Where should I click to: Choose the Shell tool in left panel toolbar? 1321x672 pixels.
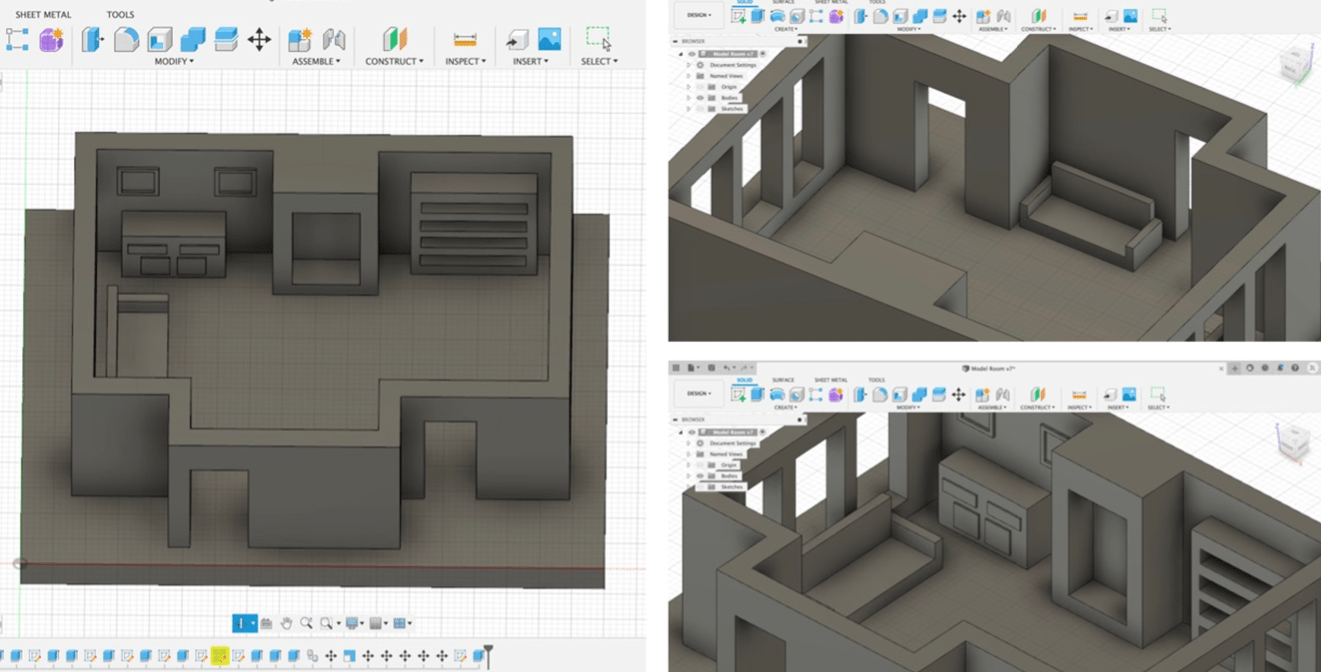(160, 39)
